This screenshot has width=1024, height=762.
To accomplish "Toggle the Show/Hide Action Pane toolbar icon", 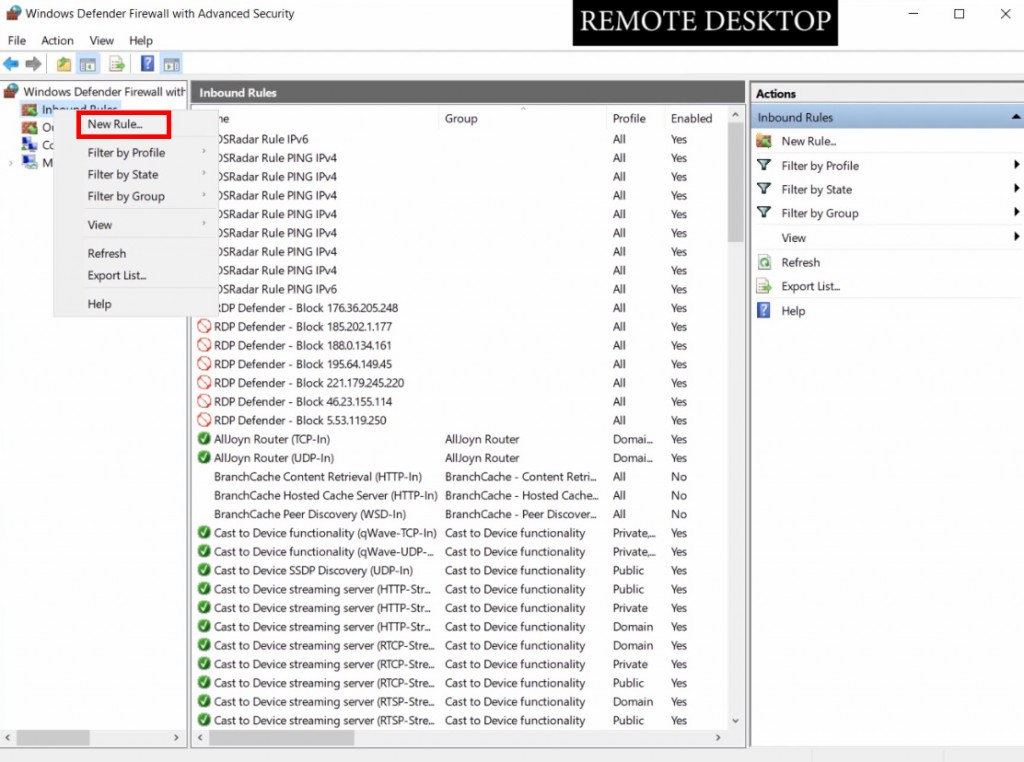I will [x=171, y=64].
